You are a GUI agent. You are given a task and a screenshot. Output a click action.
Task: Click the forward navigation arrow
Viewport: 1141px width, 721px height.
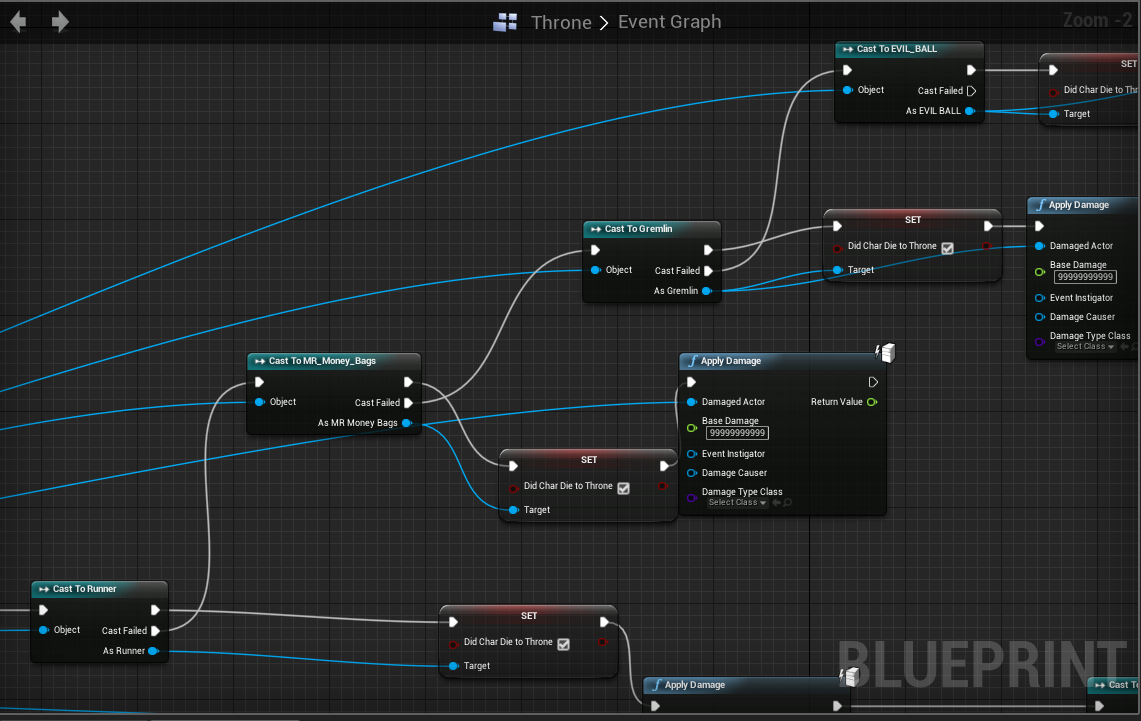(x=60, y=21)
